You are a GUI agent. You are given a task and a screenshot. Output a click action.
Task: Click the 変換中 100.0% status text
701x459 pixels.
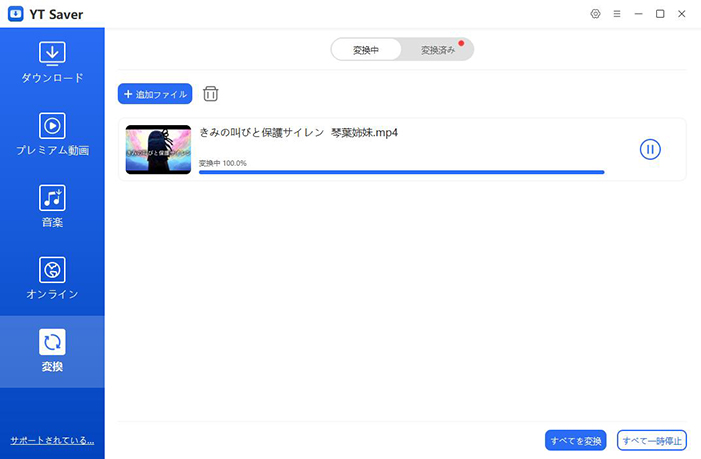tap(223, 163)
